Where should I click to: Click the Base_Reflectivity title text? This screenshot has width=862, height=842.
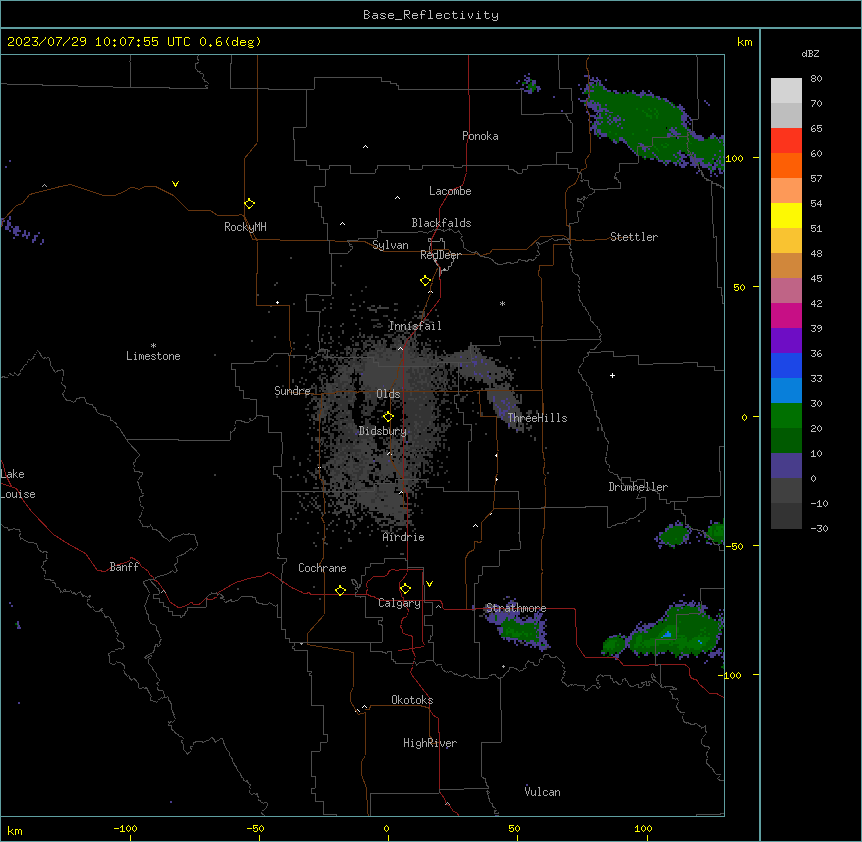click(431, 15)
